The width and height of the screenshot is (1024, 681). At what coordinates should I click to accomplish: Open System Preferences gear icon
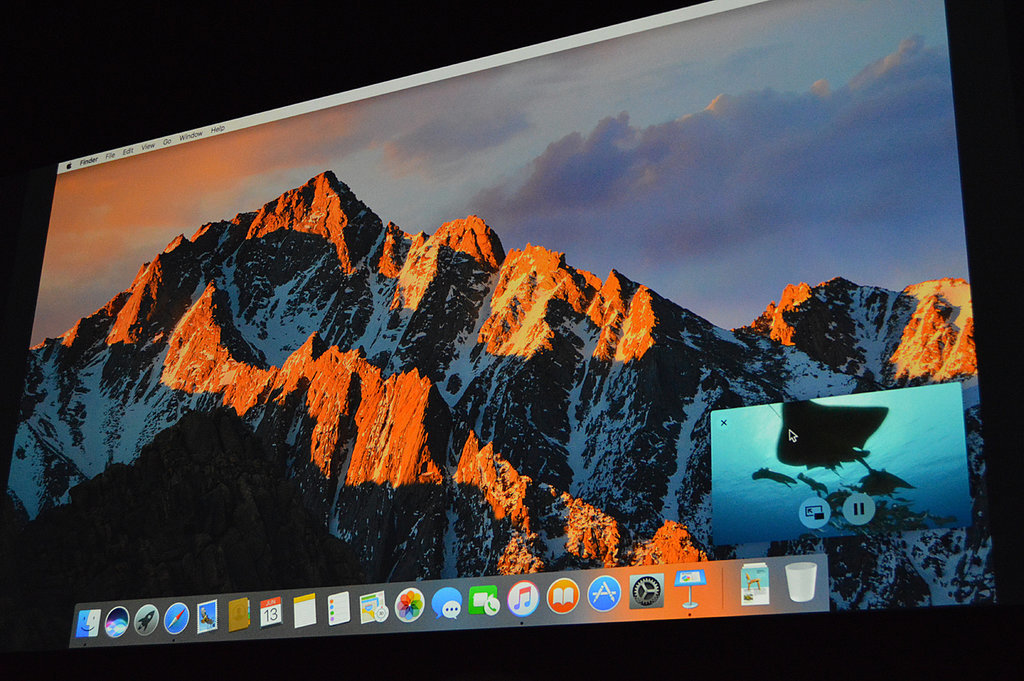pyautogui.click(x=647, y=591)
